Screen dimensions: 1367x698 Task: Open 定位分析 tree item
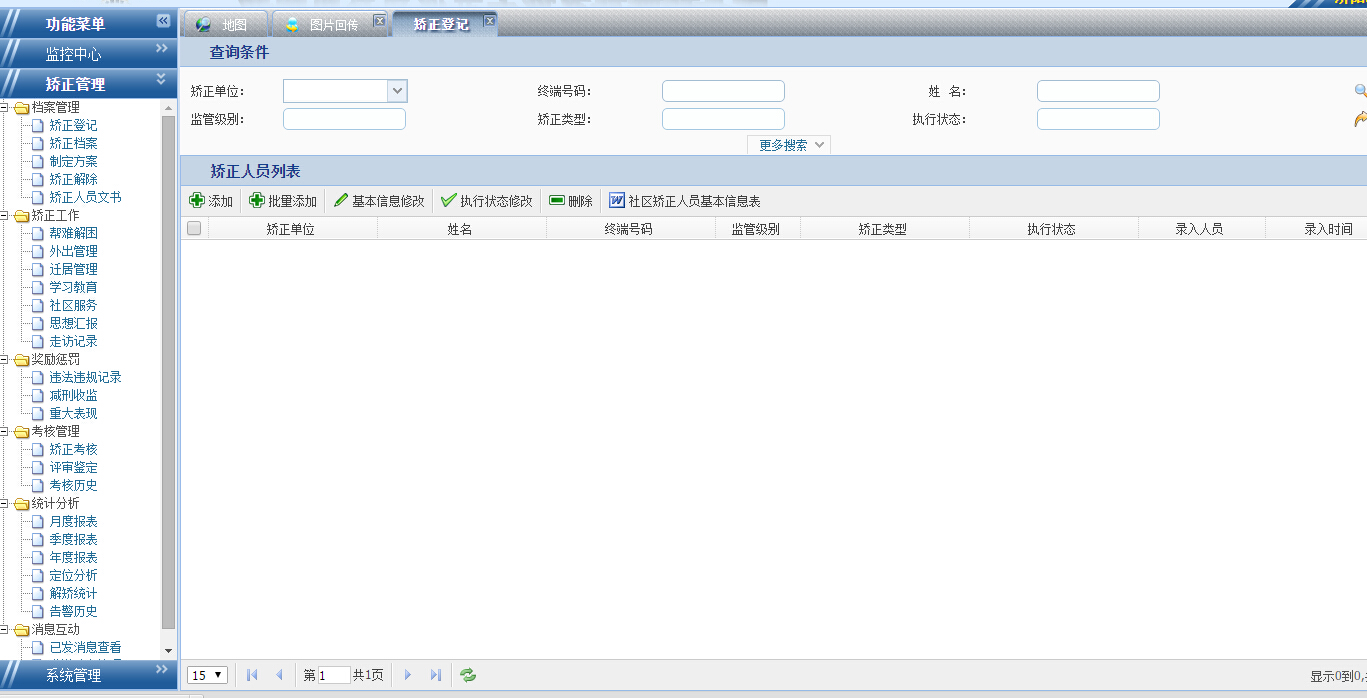[x=73, y=575]
